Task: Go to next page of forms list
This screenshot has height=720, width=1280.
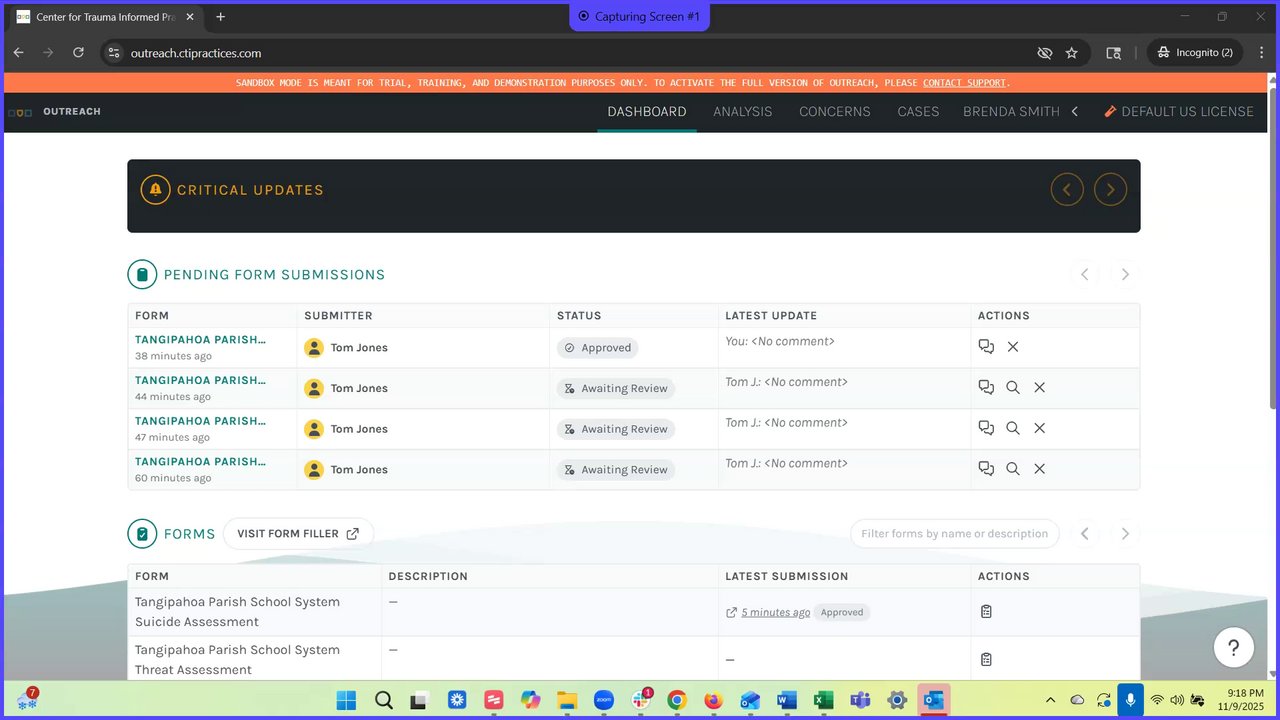Action: [1125, 534]
